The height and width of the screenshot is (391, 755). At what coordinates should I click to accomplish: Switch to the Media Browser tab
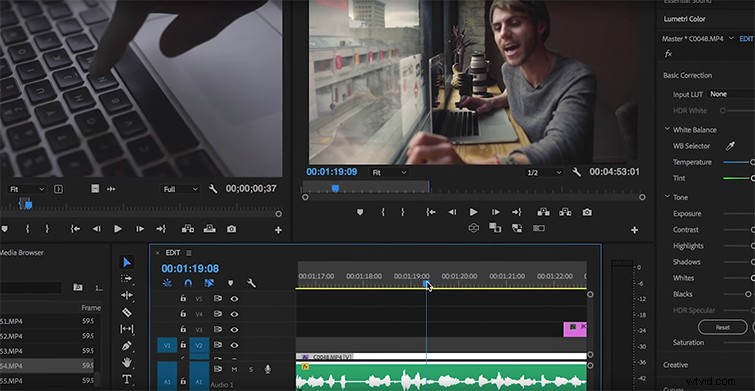click(22, 253)
